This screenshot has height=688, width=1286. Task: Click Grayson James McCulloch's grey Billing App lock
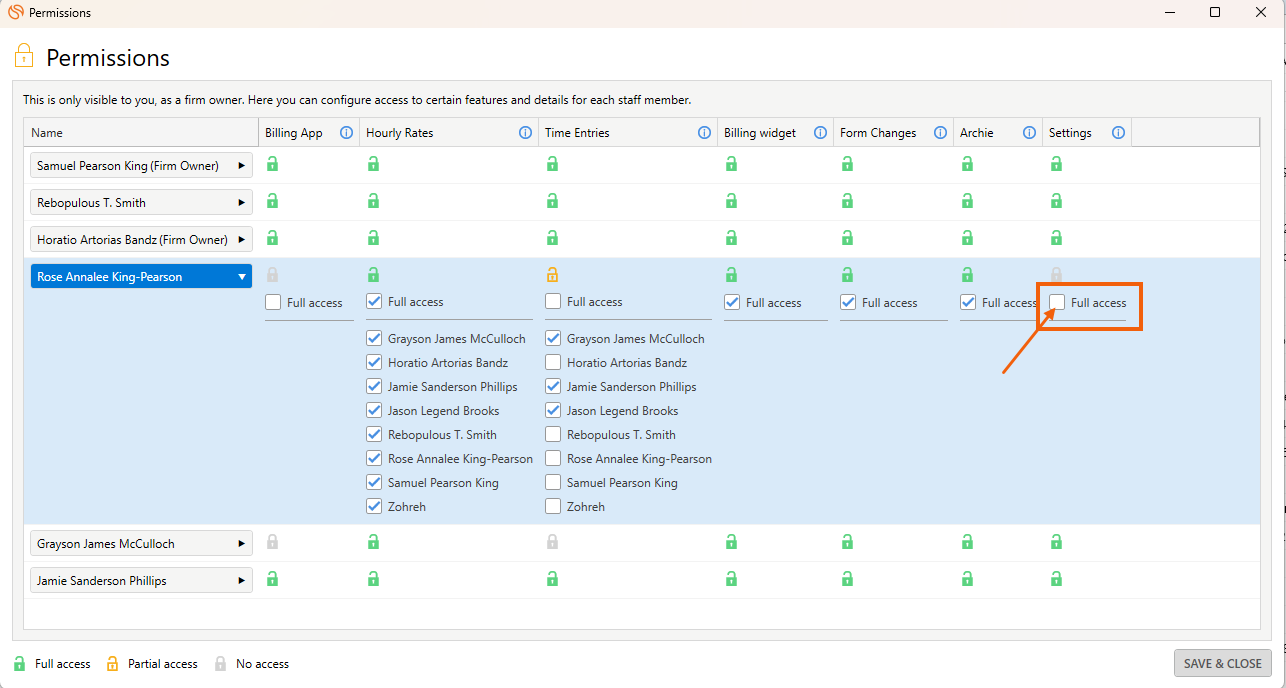pos(272,542)
